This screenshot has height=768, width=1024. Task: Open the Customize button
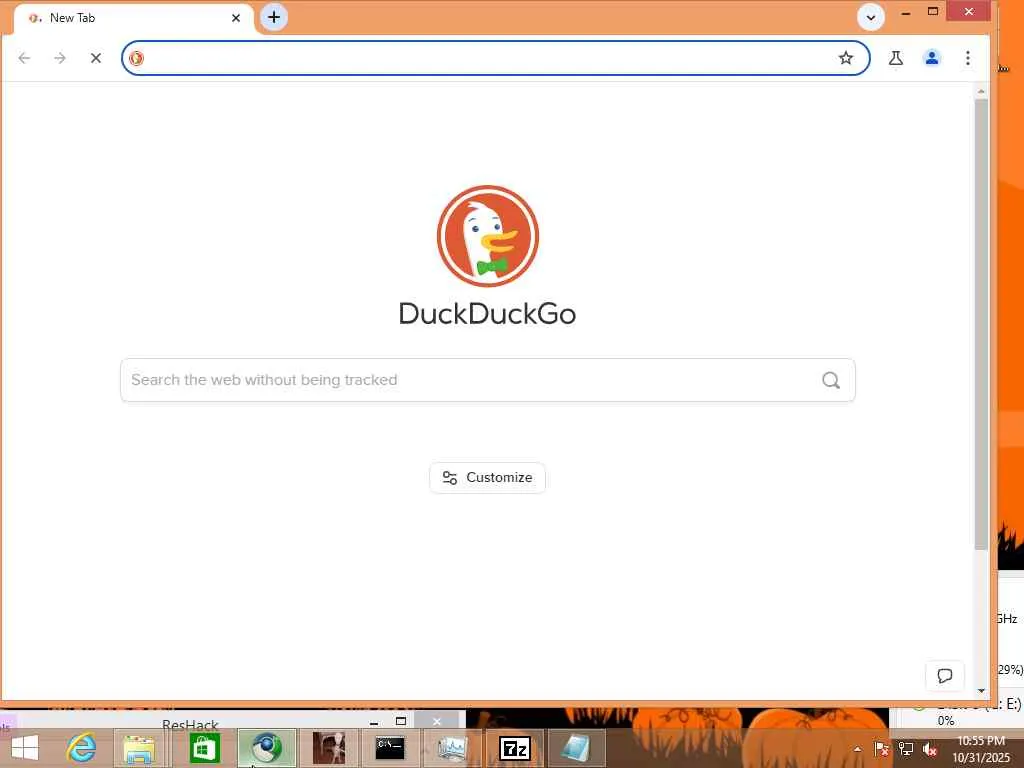[487, 477]
